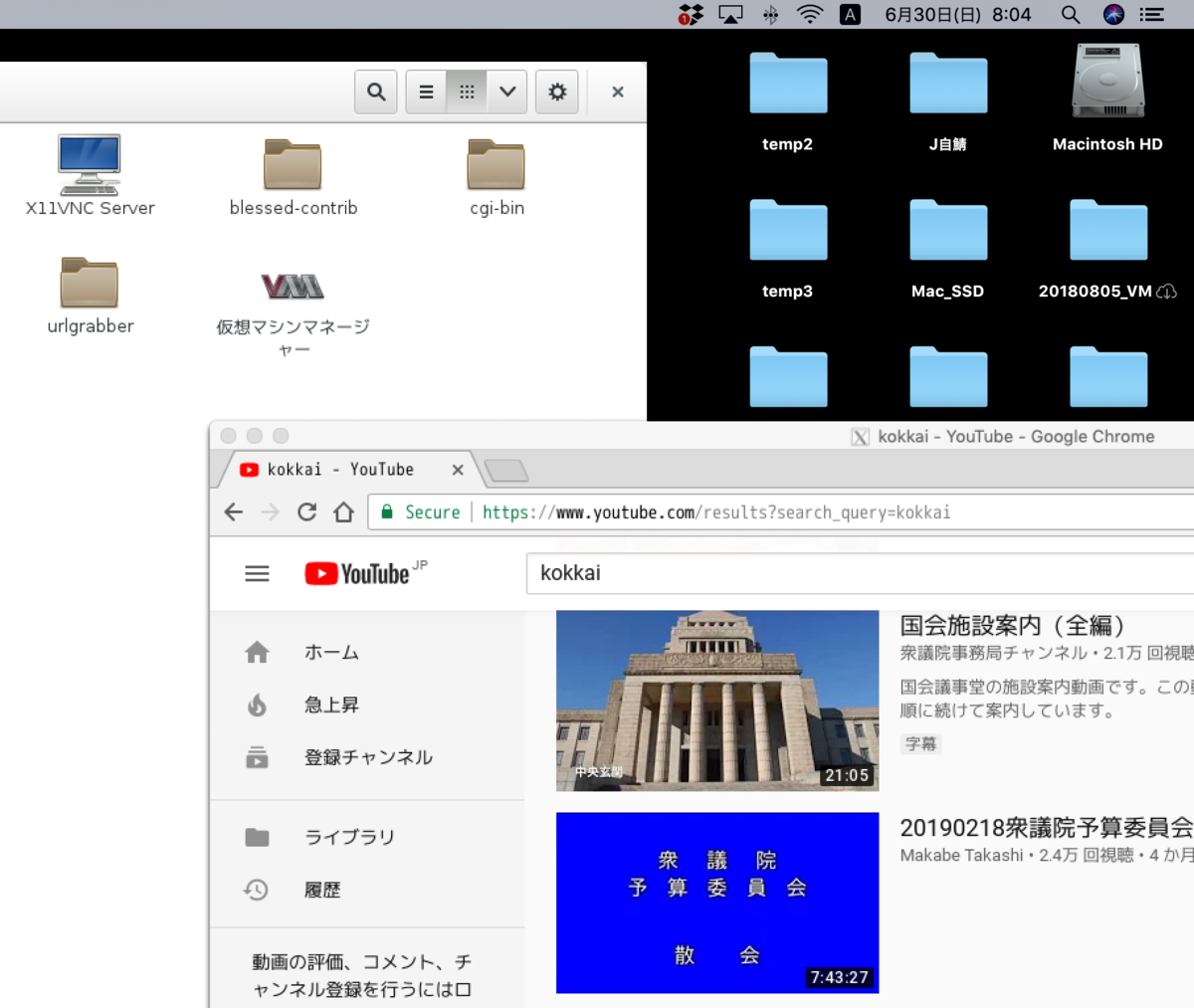Switch file manager to grid view
The height and width of the screenshot is (1008, 1194).
tap(467, 92)
